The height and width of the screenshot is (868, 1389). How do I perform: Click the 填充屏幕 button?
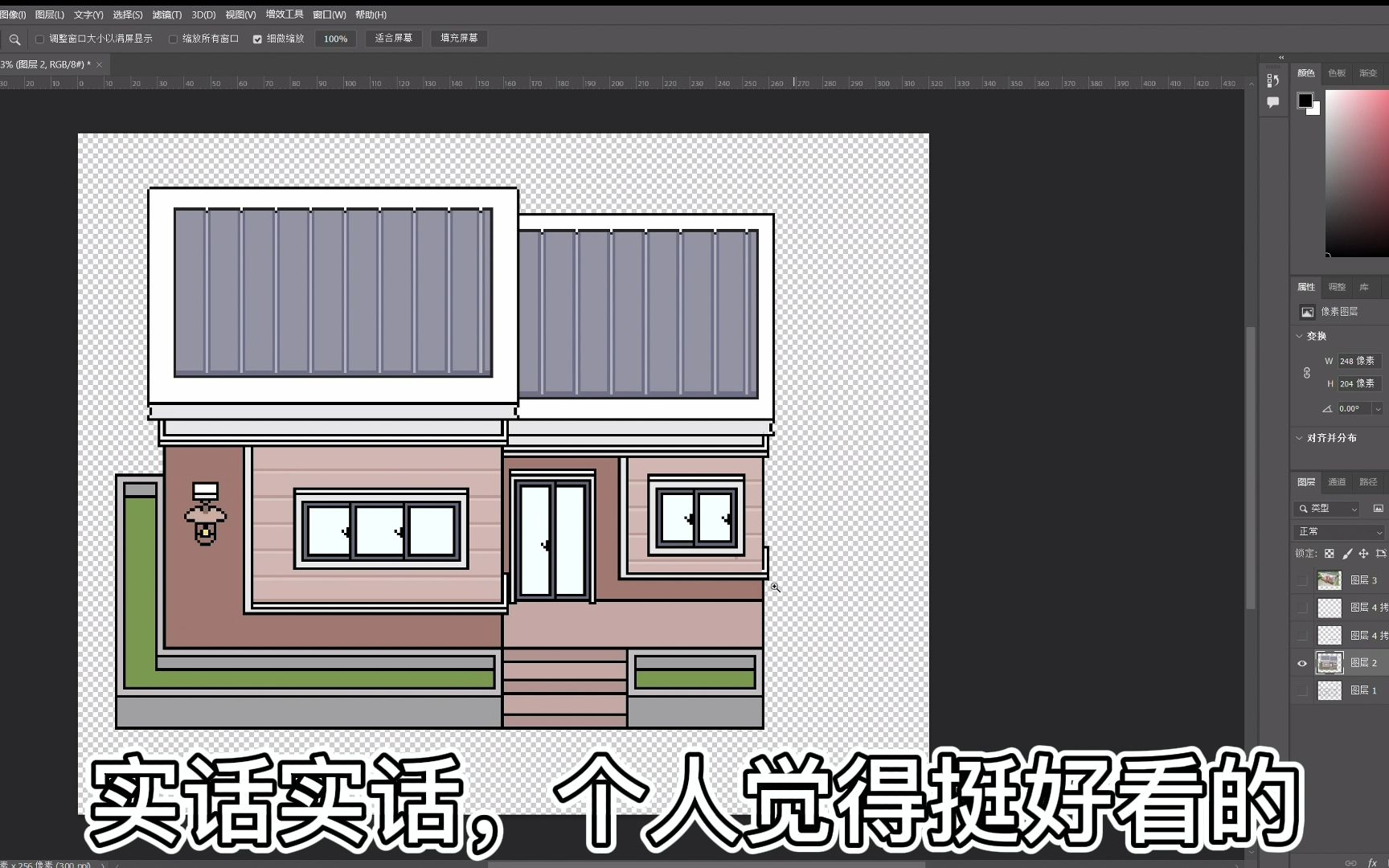pyautogui.click(x=459, y=38)
